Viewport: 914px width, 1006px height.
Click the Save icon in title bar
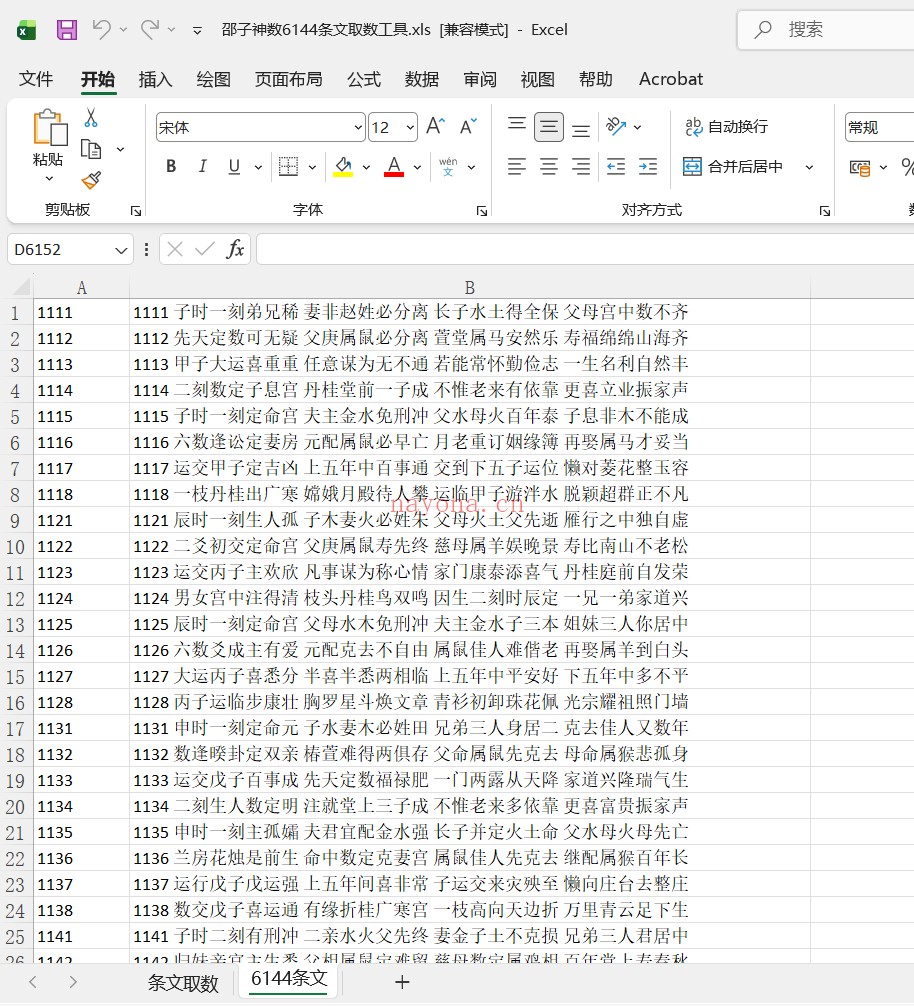67,30
